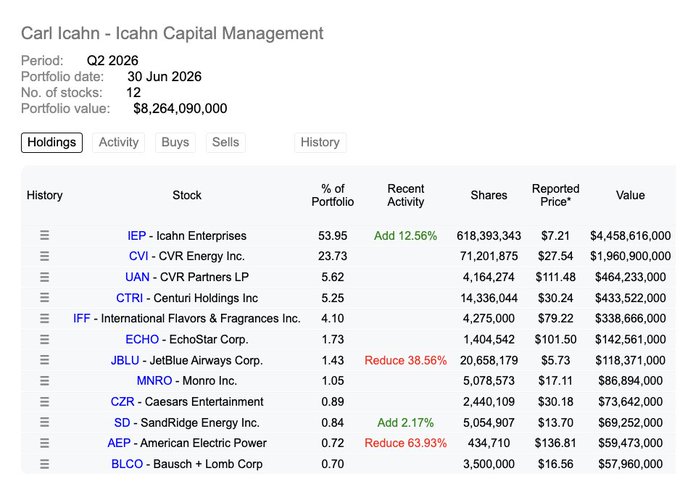Open the SD ticker link
This screenshot has width=680, height=484.
pyautogui.click(x=122, y=422)
